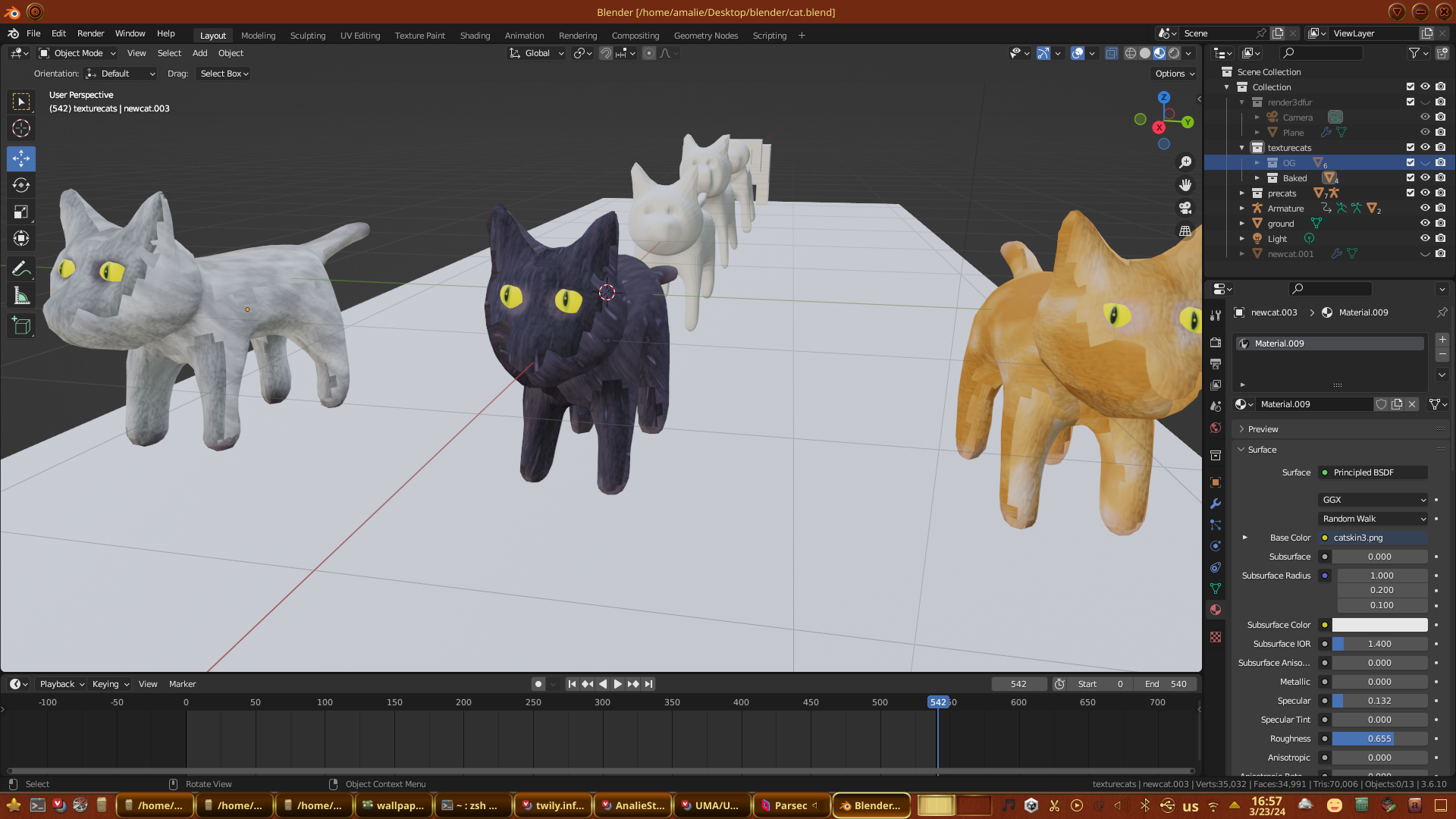Toggle camera view in viewport

pos(1185,208)
